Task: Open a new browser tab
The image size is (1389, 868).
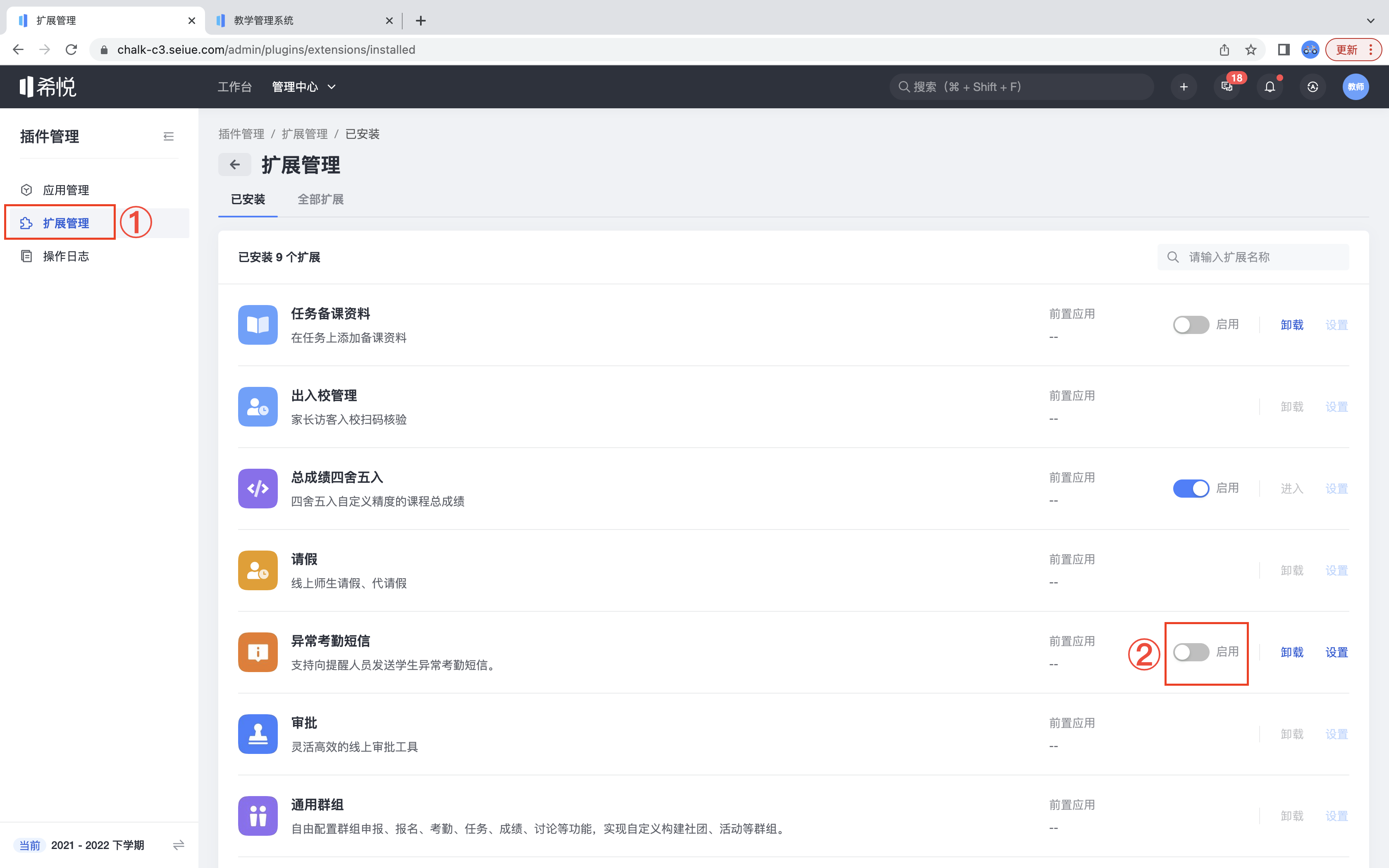Action: 421,21
